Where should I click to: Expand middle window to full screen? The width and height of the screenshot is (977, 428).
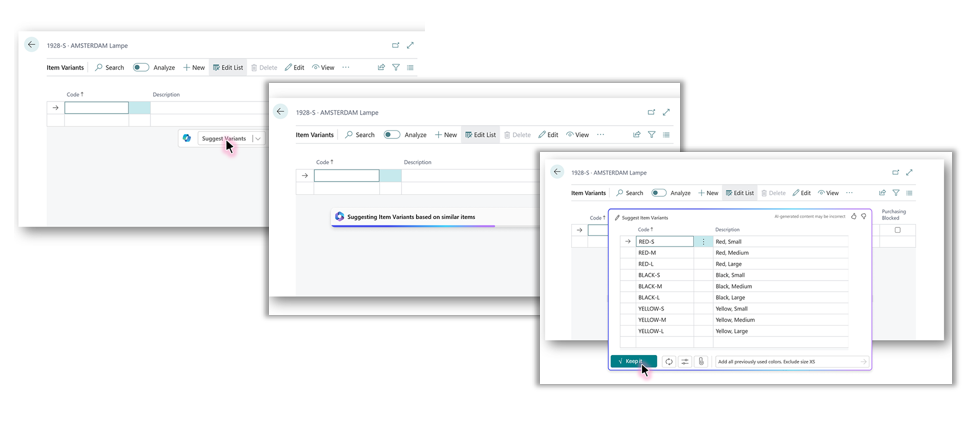pyautogui.click(x=666, y=113)
